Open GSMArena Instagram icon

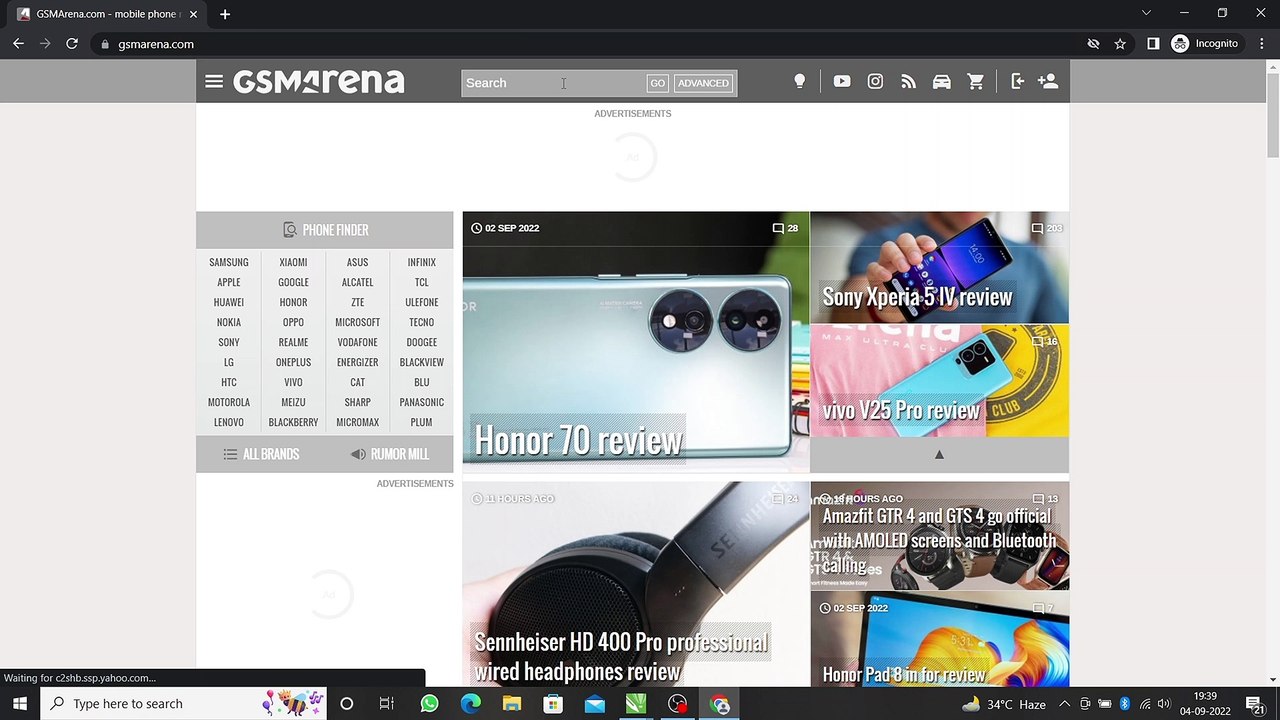coord(875,82)
